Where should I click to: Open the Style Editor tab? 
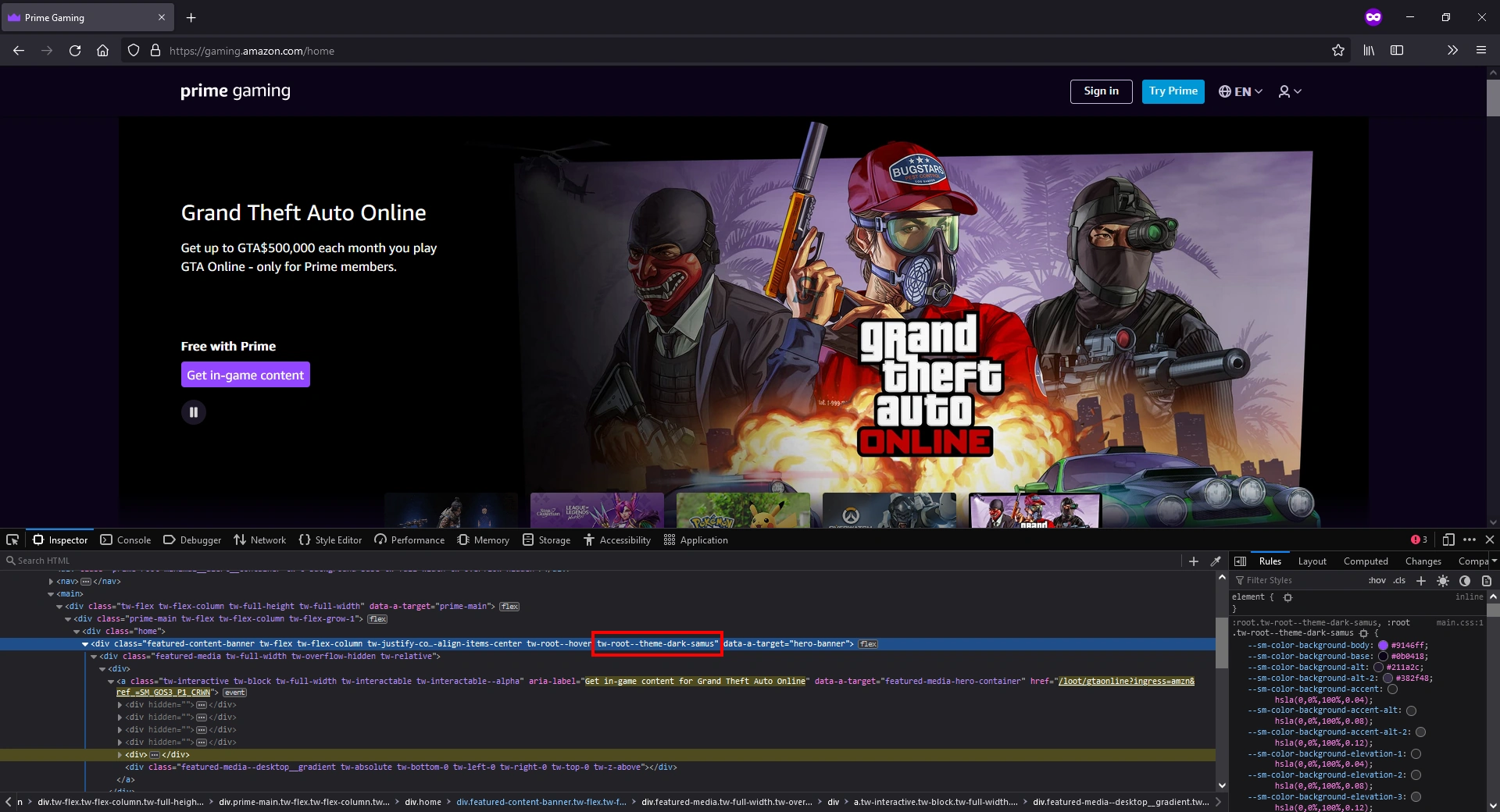click(x=330, y=540)
